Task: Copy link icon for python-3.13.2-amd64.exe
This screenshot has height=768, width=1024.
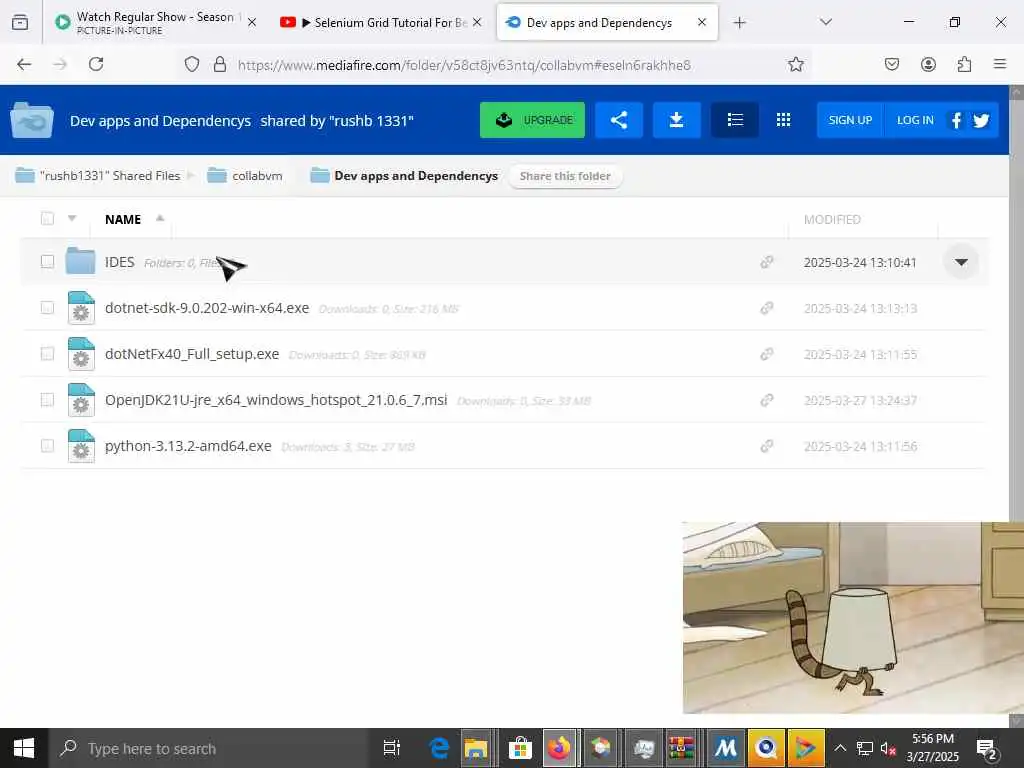Action: coord(767,446)
